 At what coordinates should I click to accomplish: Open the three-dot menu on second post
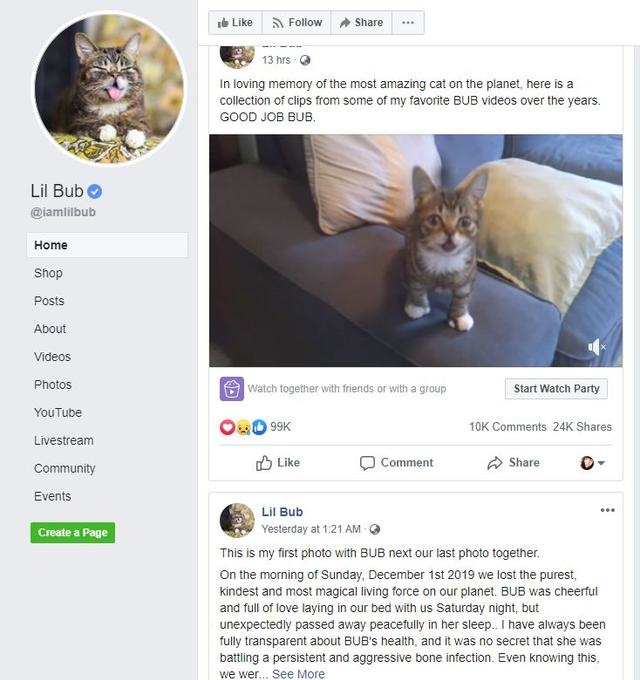pyautogui.click(x=607, y=510)
